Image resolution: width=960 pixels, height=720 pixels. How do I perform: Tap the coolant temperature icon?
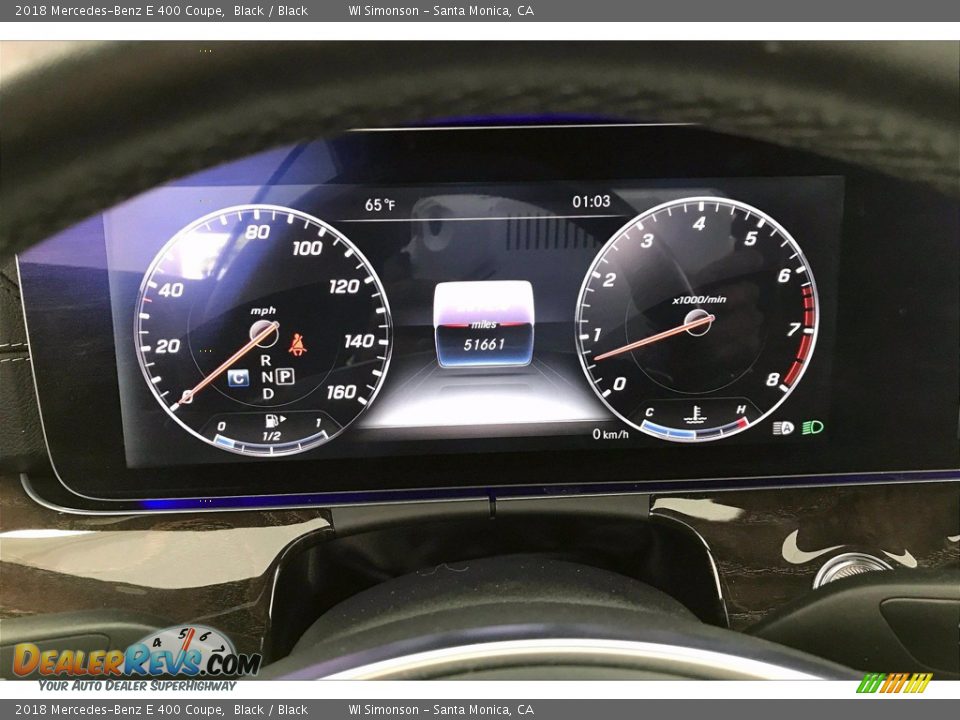coord(695,415)
